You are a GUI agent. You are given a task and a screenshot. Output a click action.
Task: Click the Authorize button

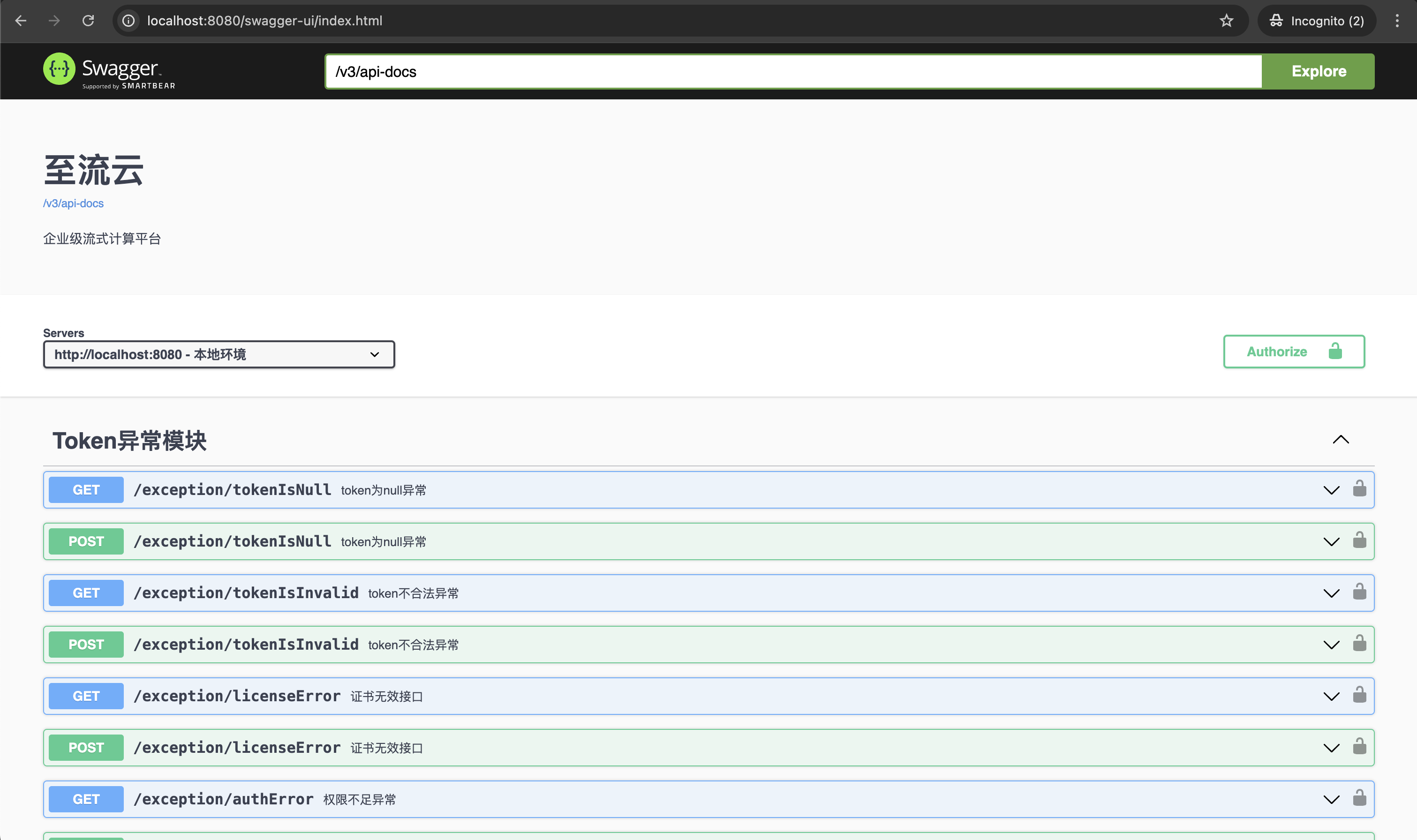coord(1294,352)
